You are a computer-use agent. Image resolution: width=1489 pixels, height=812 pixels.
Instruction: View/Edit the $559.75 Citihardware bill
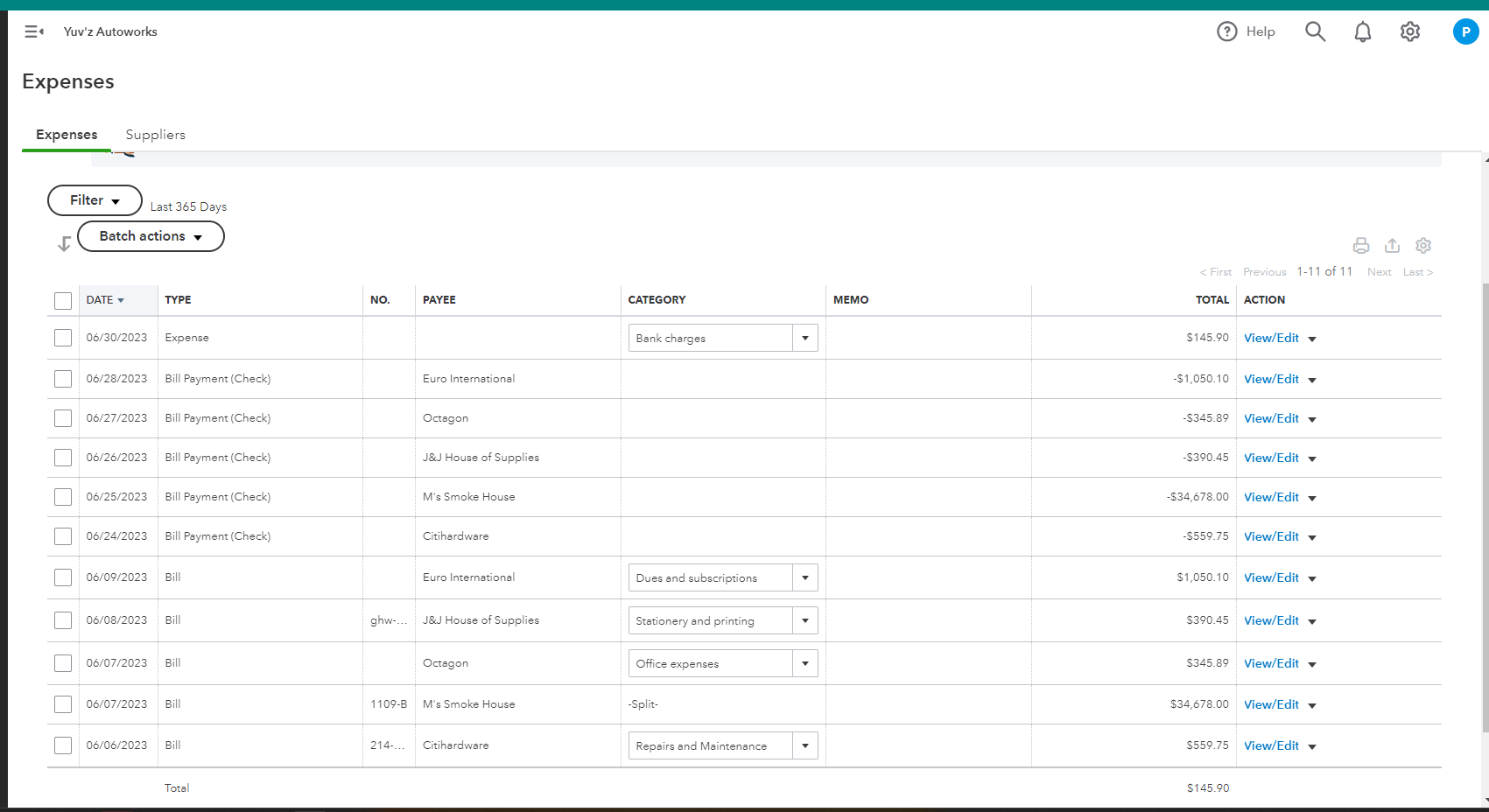coord(1271,745)
